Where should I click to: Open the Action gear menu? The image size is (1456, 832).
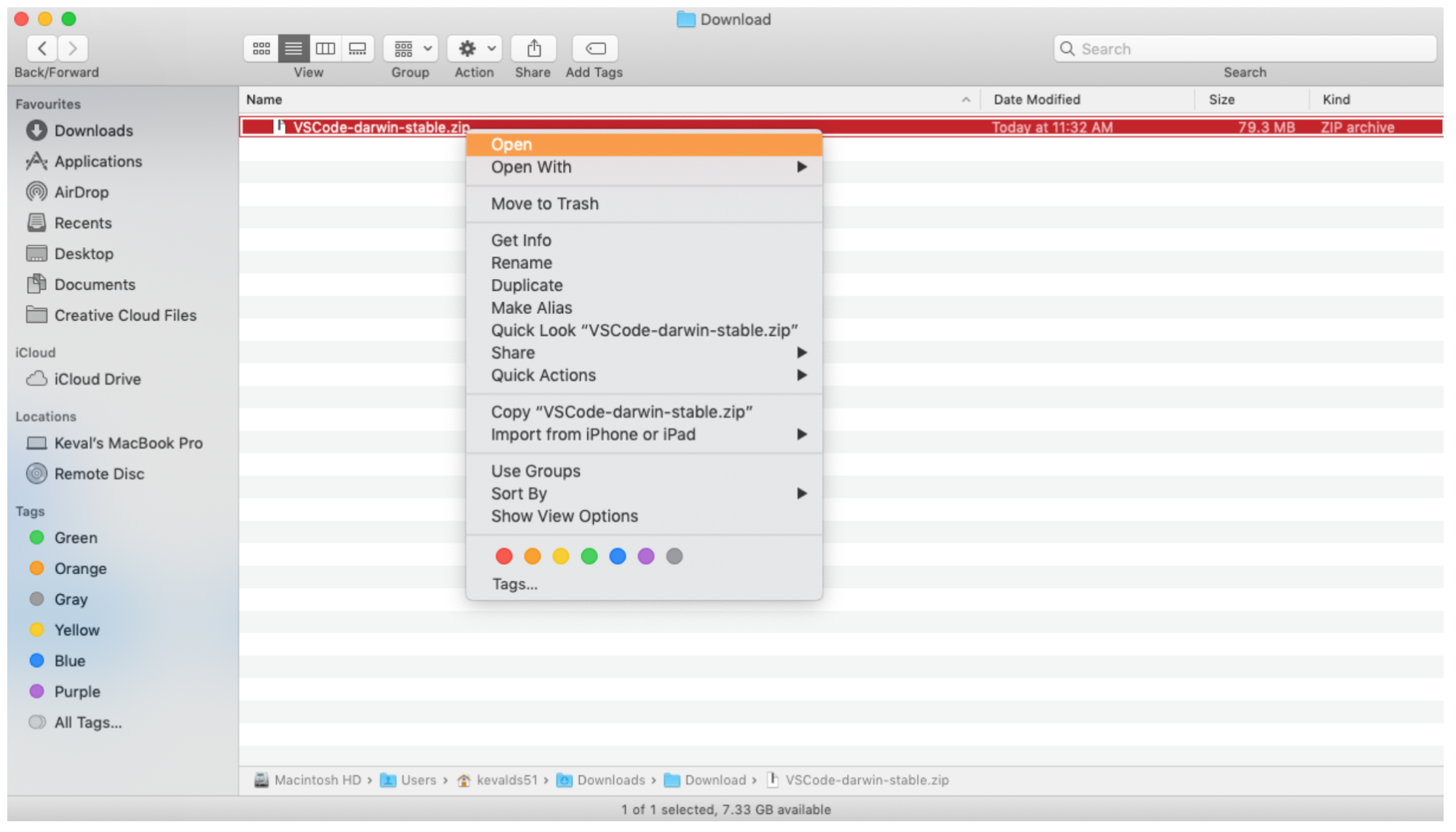474,49
